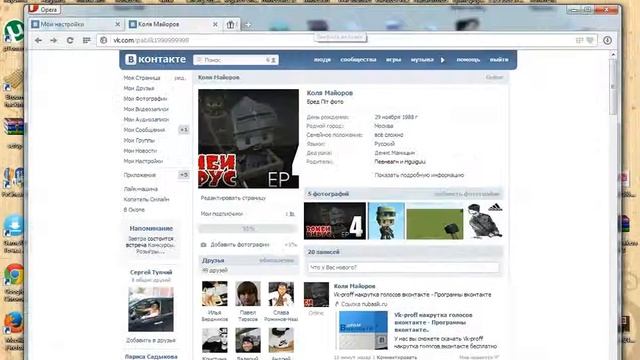Image resolution: width=640 pixels, height=360 pixels.
Task: Open Мои Друзья in sidebar
Action: (139, 88)
